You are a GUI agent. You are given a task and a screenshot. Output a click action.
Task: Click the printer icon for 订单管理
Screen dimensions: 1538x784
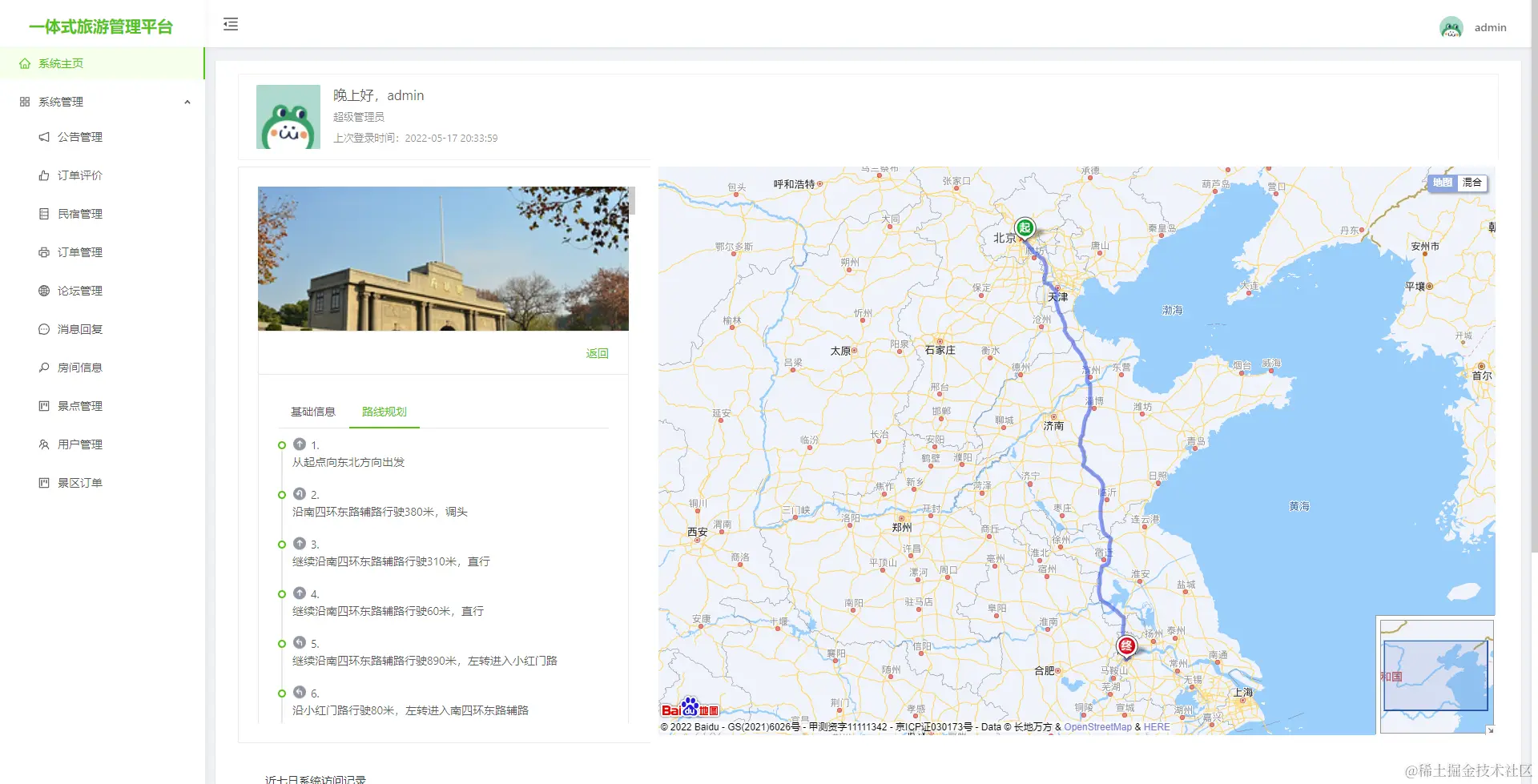coord(44,252)
